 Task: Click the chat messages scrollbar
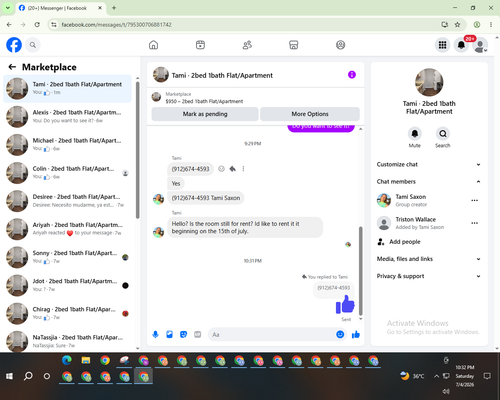tap(360, 271)
